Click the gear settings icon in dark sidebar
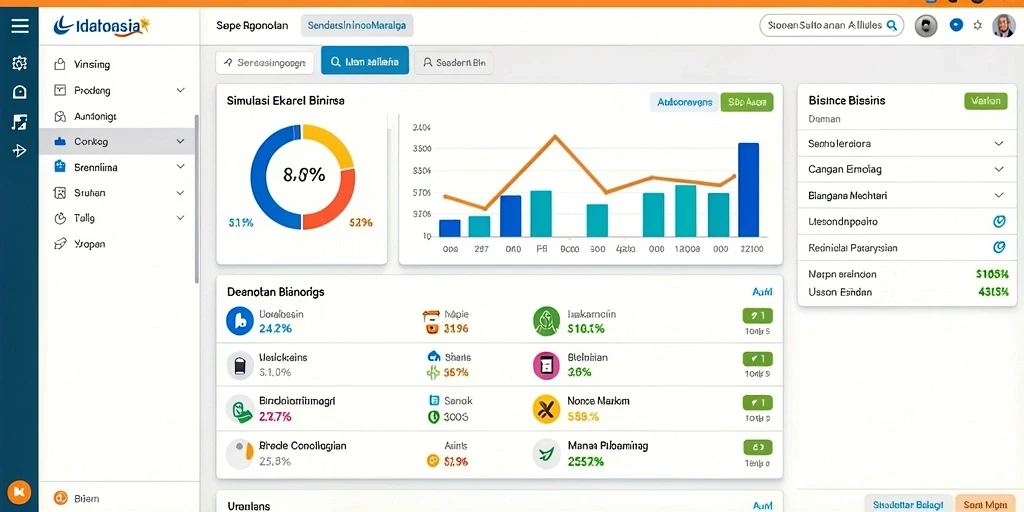 pos(20,63)
